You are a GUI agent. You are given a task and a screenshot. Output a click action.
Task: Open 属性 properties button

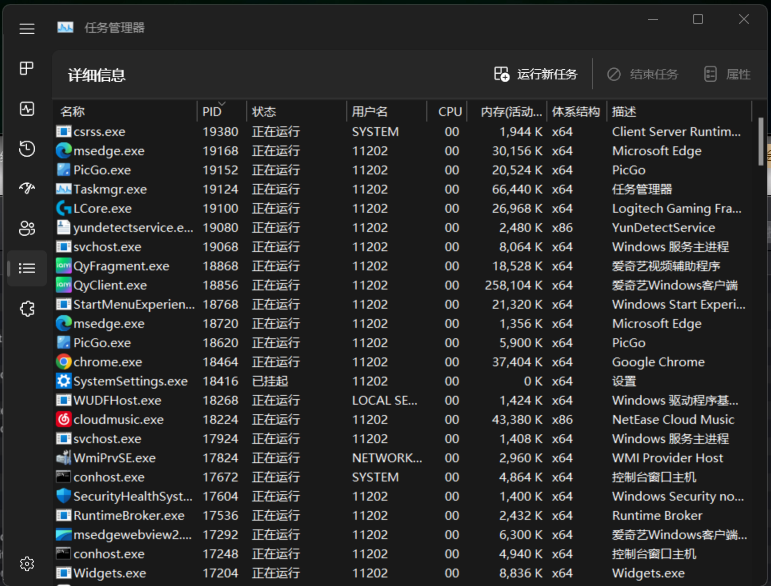point(727,74)
